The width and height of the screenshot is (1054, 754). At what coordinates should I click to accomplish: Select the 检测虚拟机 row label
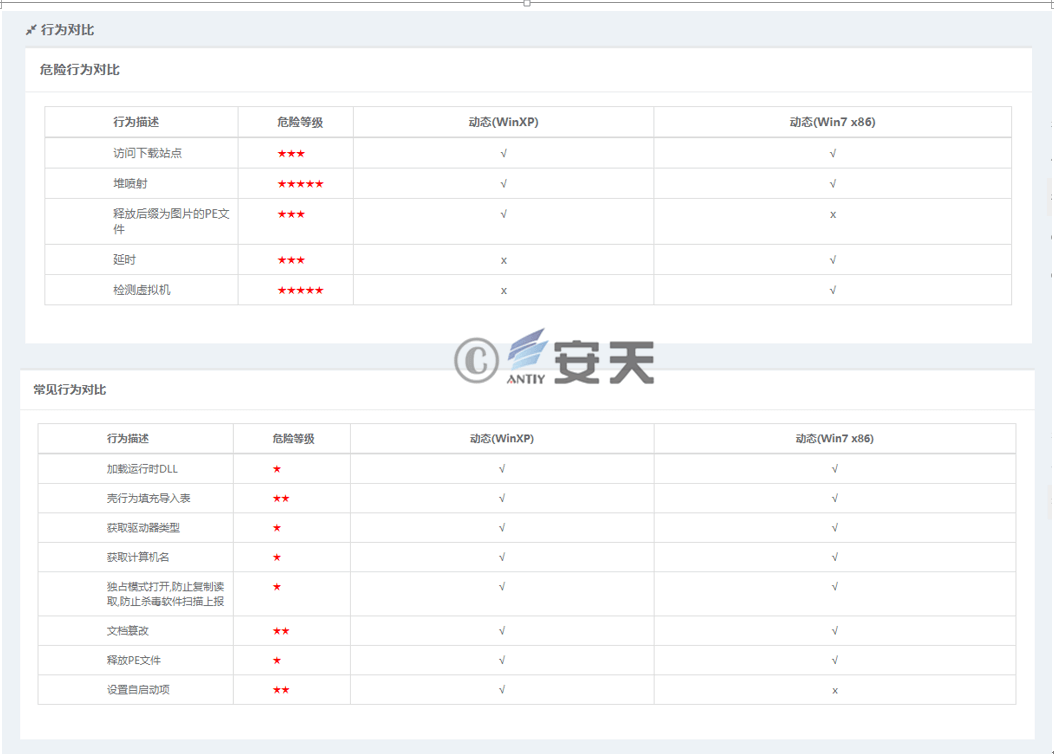pos(142,290)
